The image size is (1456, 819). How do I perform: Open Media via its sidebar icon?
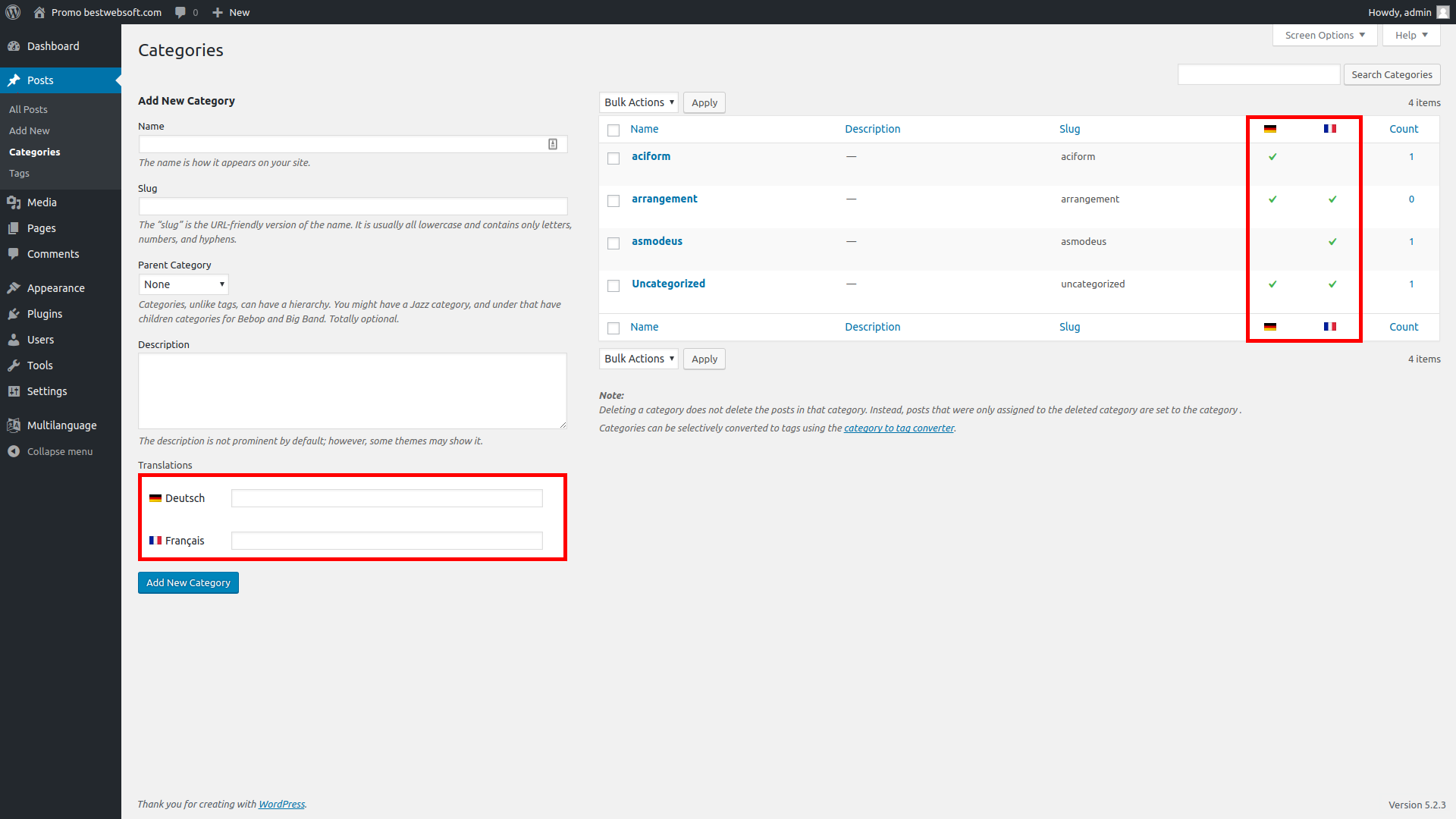14,202
